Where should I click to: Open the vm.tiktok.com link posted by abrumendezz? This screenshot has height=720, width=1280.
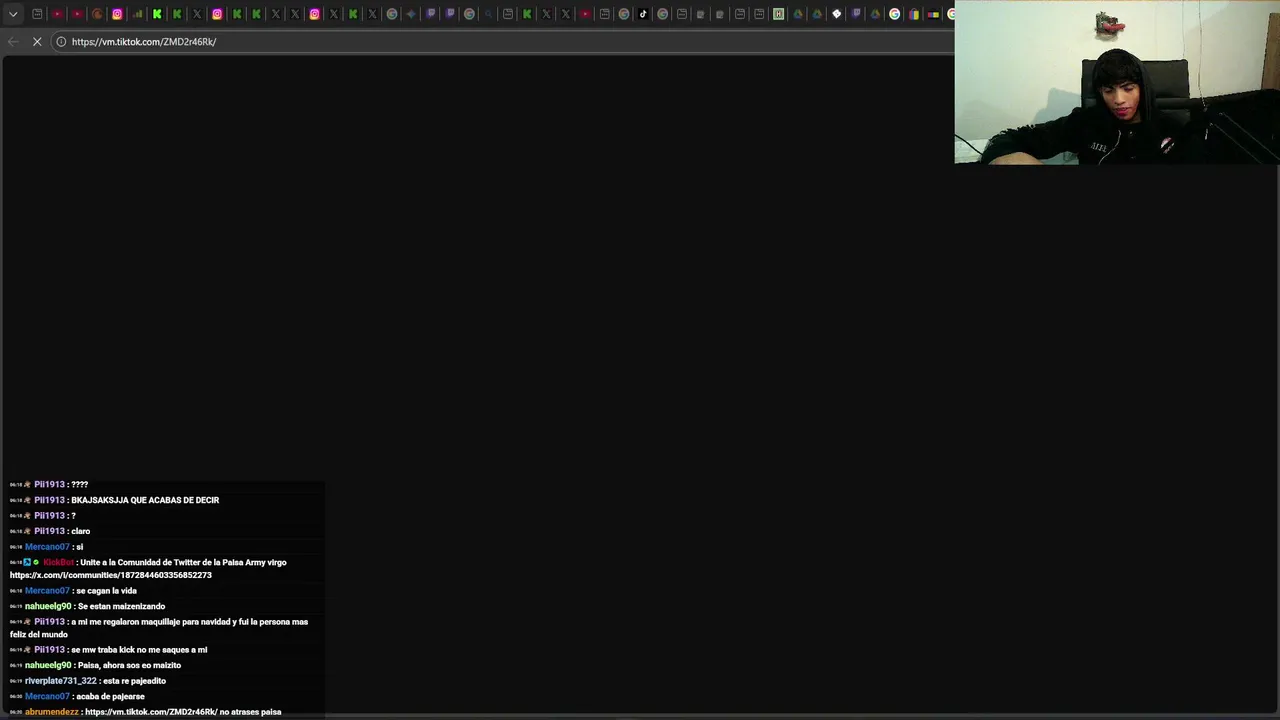(x=151, y=712)
